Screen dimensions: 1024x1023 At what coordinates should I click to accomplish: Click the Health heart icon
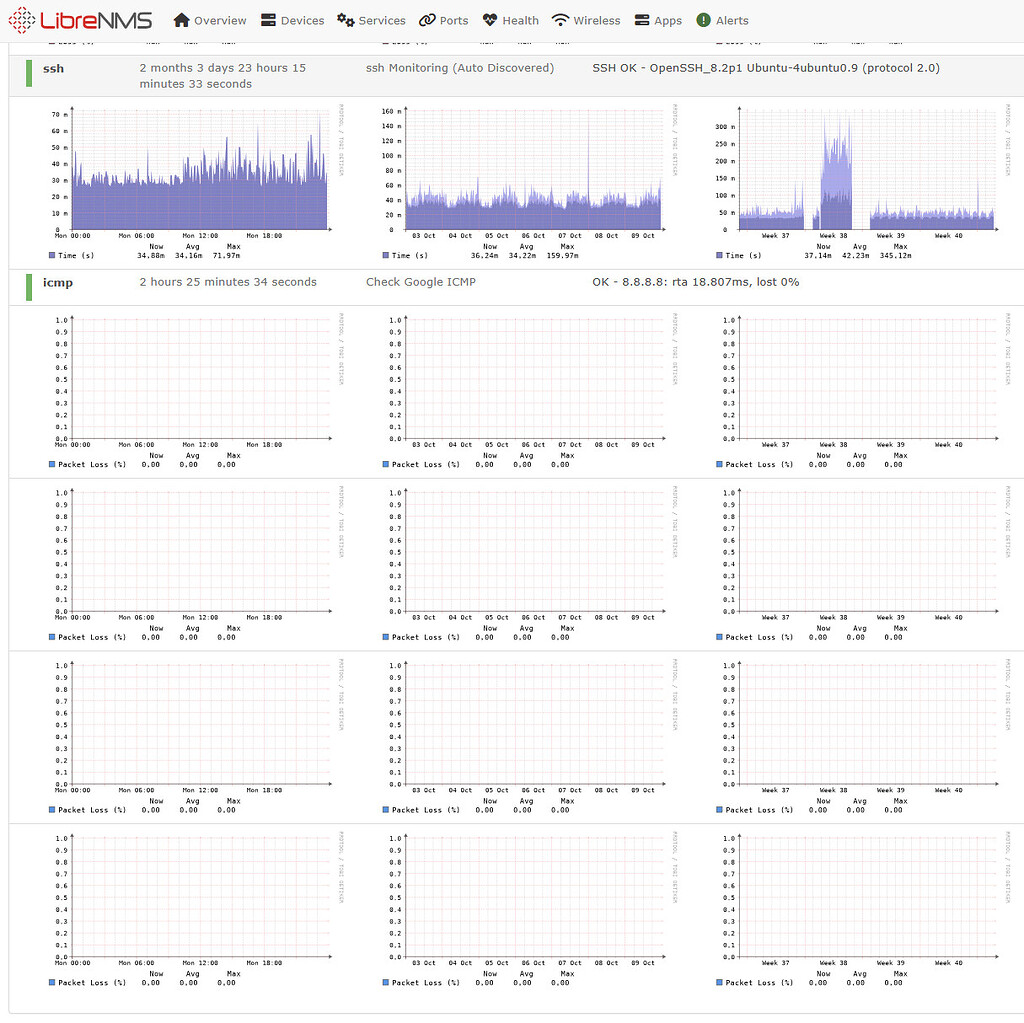(x=487, y=19)
